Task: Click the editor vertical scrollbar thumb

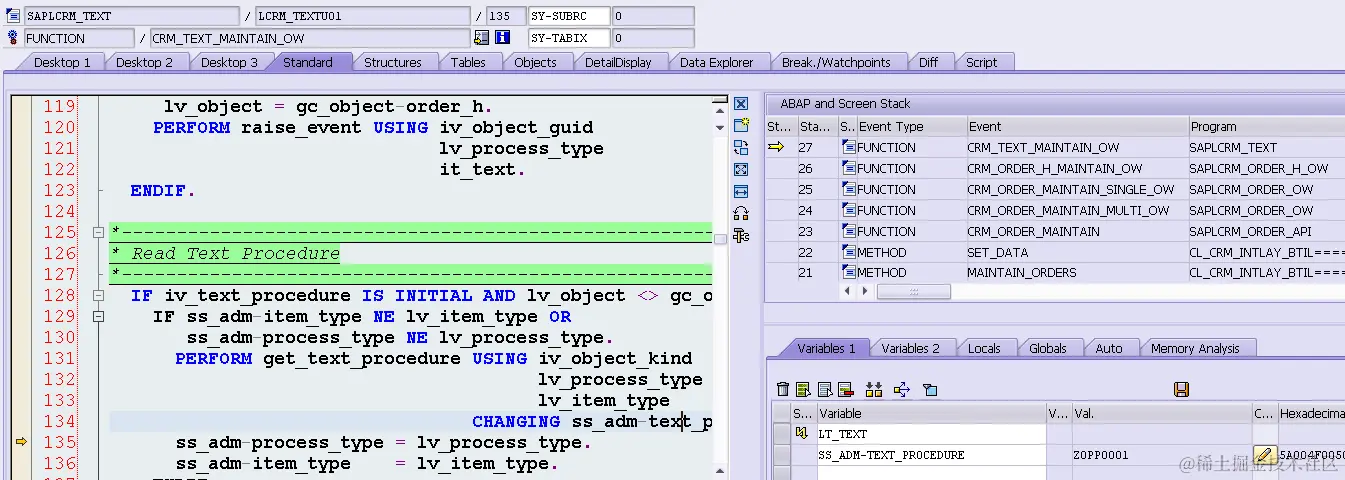Action: (719, 238)
